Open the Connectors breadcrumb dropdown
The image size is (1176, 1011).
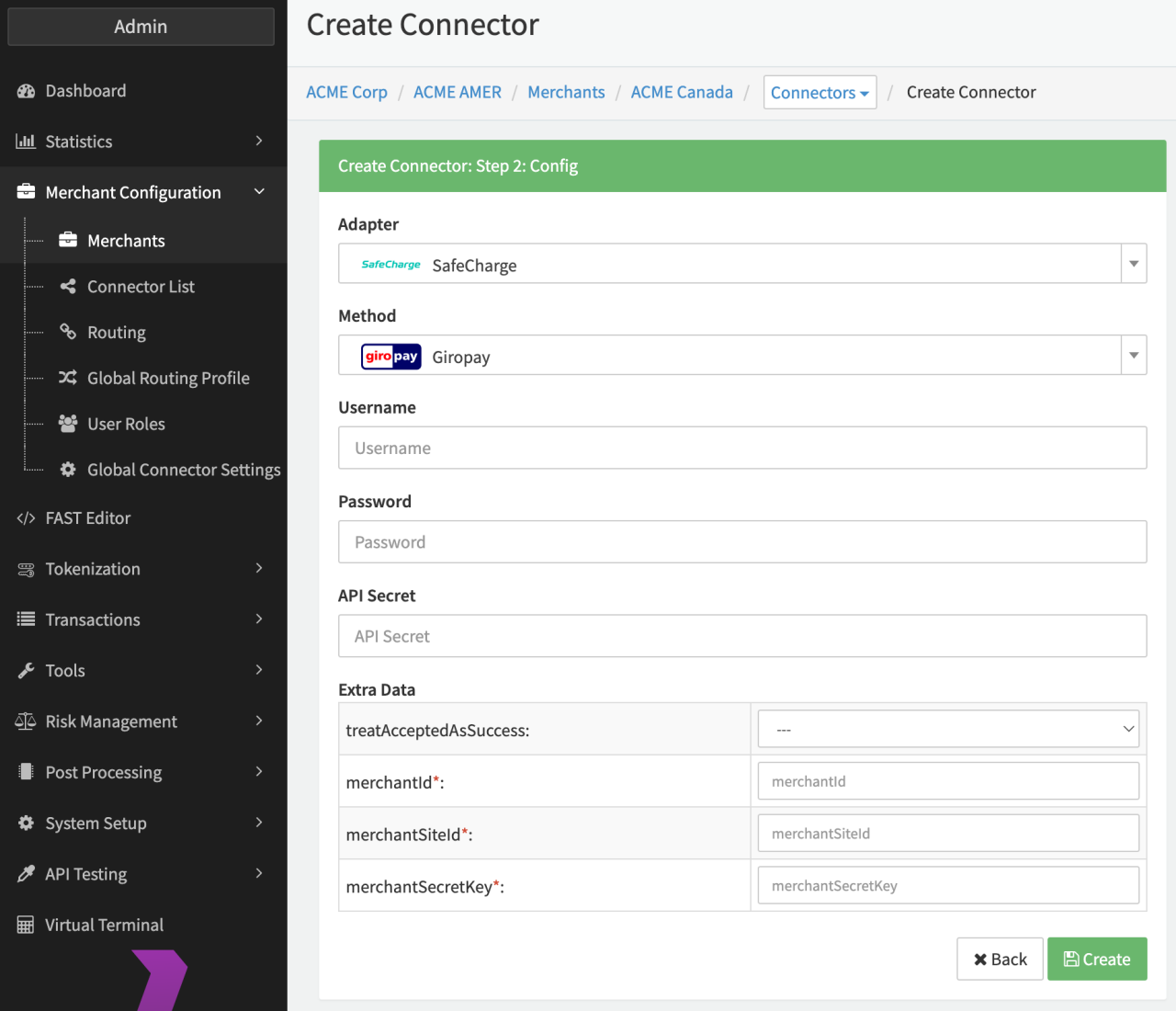pos(820,93)
